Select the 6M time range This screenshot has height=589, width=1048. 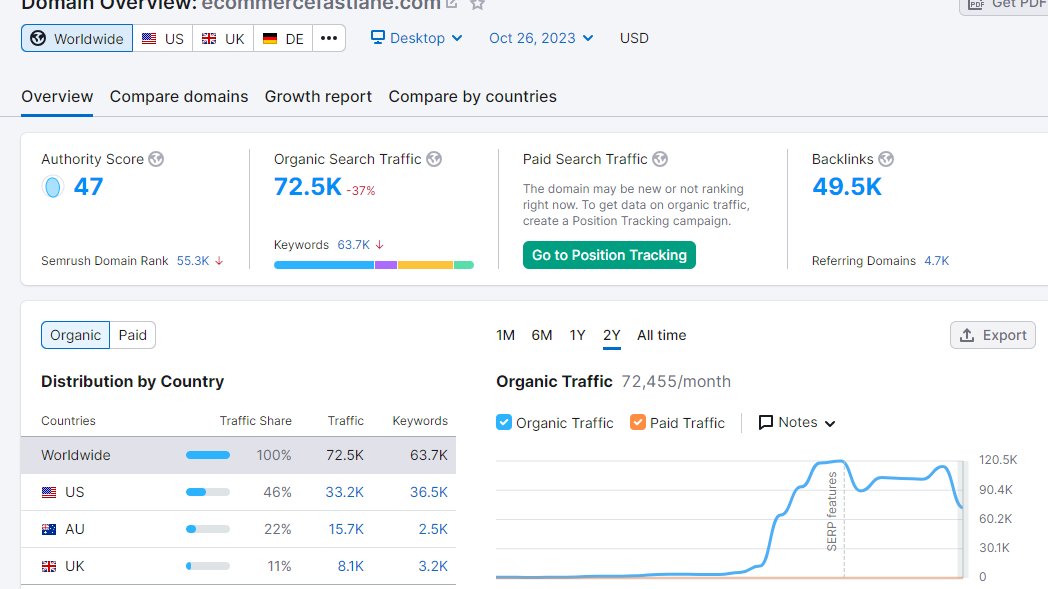[x=541, y=335]
